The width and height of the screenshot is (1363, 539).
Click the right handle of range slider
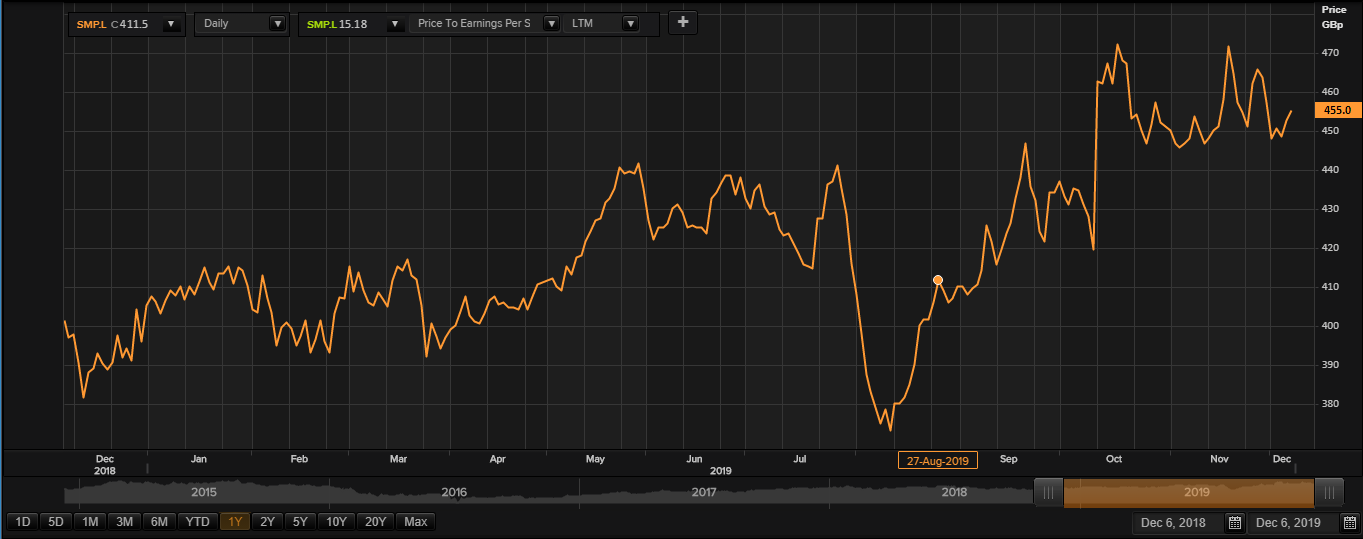tap(1329, 492)
